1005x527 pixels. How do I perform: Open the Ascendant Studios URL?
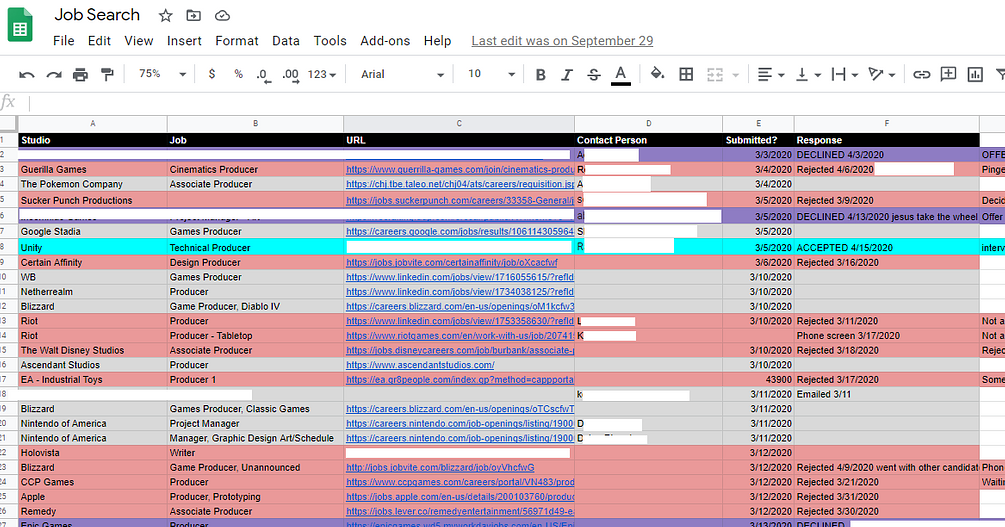[x=420, y=365]
